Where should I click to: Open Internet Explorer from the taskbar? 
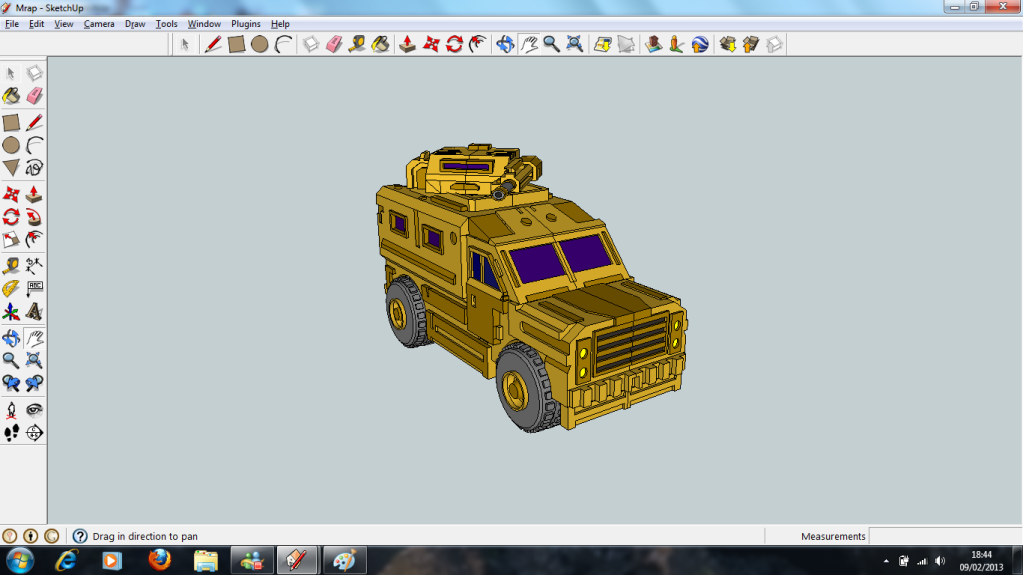66,561
